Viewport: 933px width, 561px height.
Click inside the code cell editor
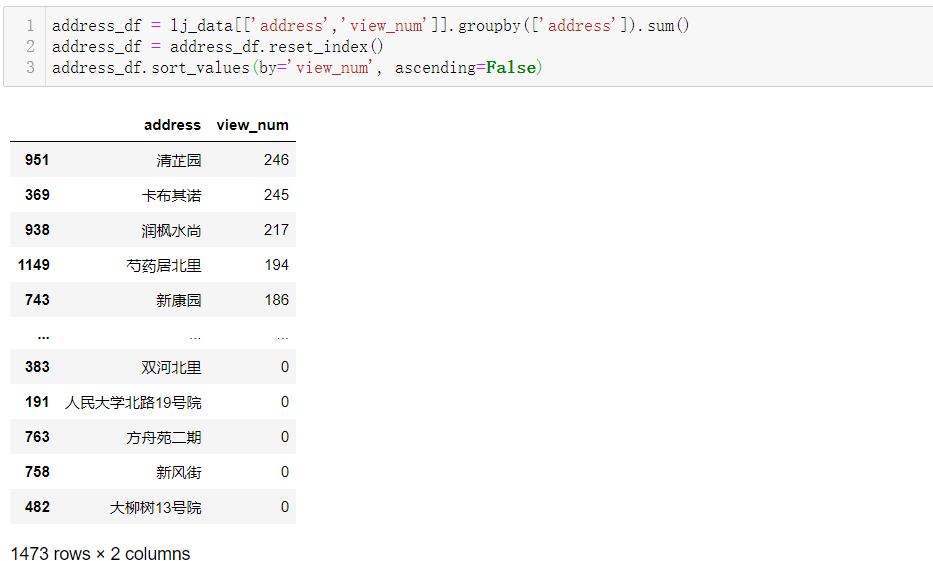(x=488, y=47)
